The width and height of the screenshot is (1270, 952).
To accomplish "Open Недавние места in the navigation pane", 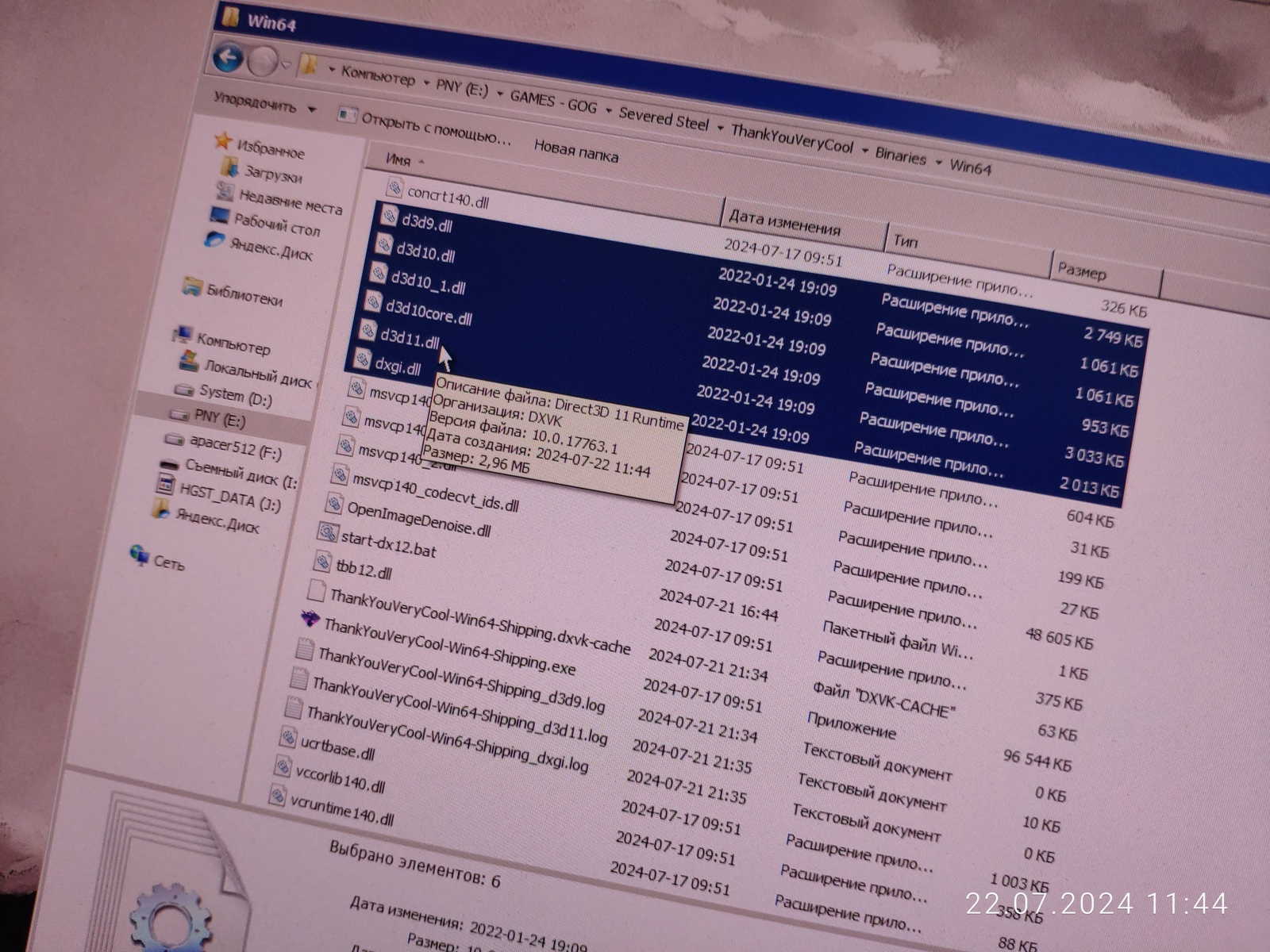I will [x=291, y=201].
